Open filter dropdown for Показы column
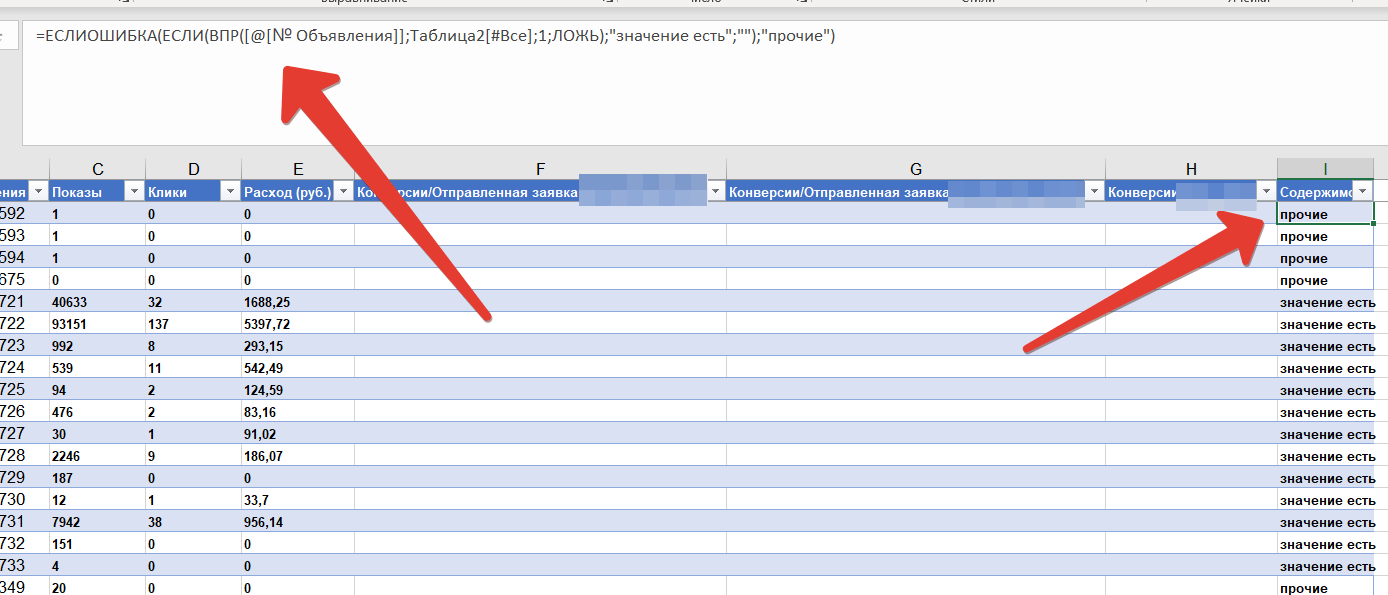Screen dimensions: 1388x595 click(x=134, y=192)
